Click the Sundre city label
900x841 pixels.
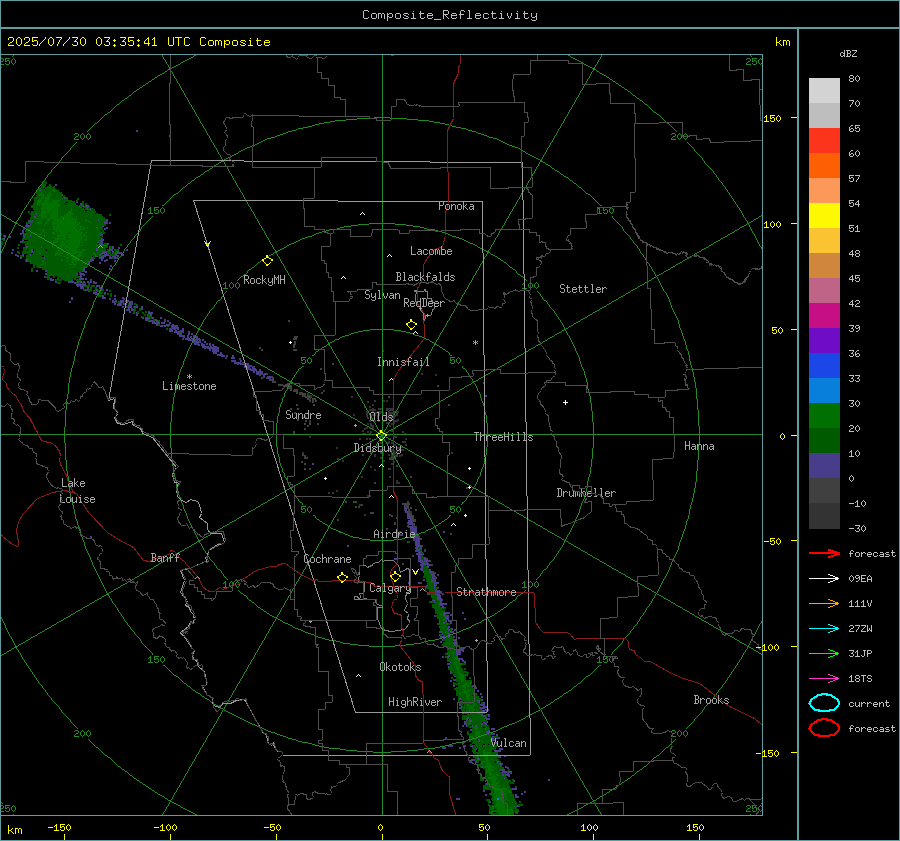303,414
